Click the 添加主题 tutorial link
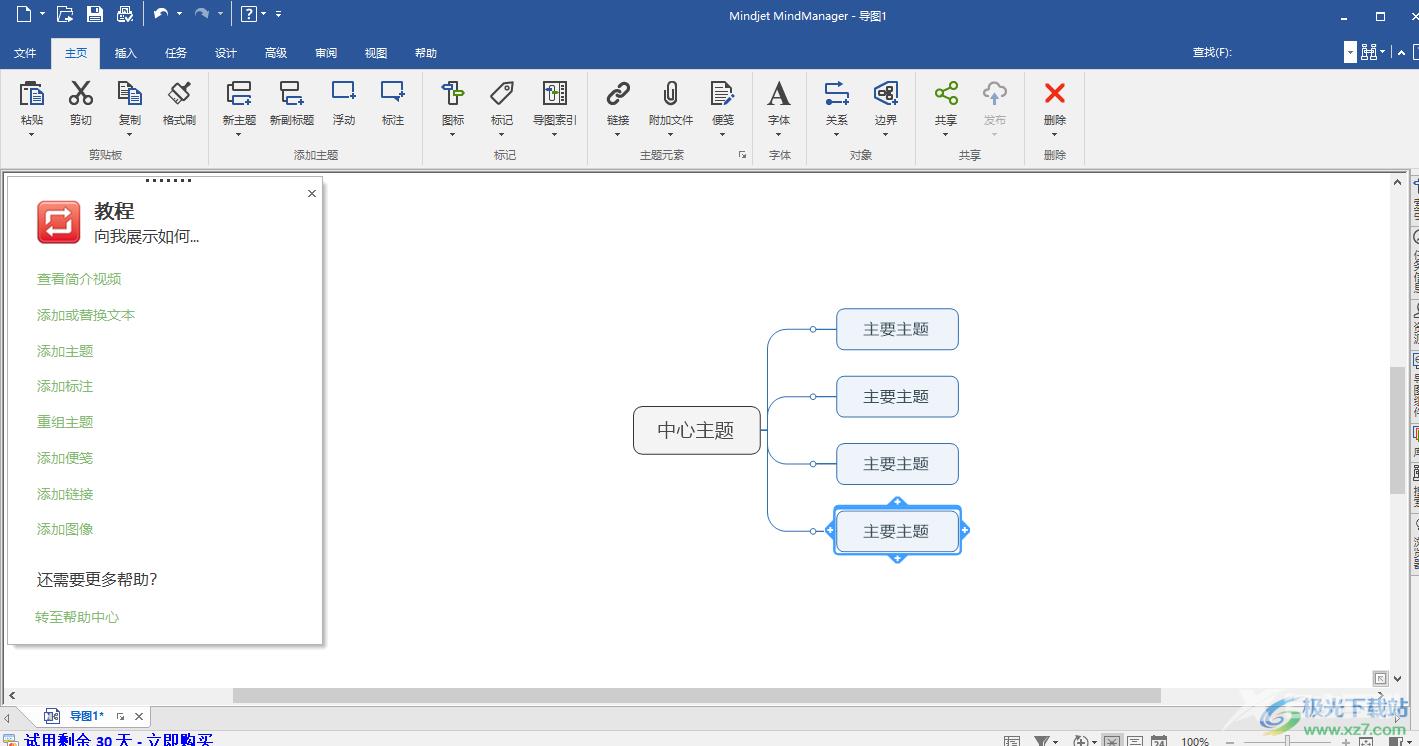 (x=65, y=351)
